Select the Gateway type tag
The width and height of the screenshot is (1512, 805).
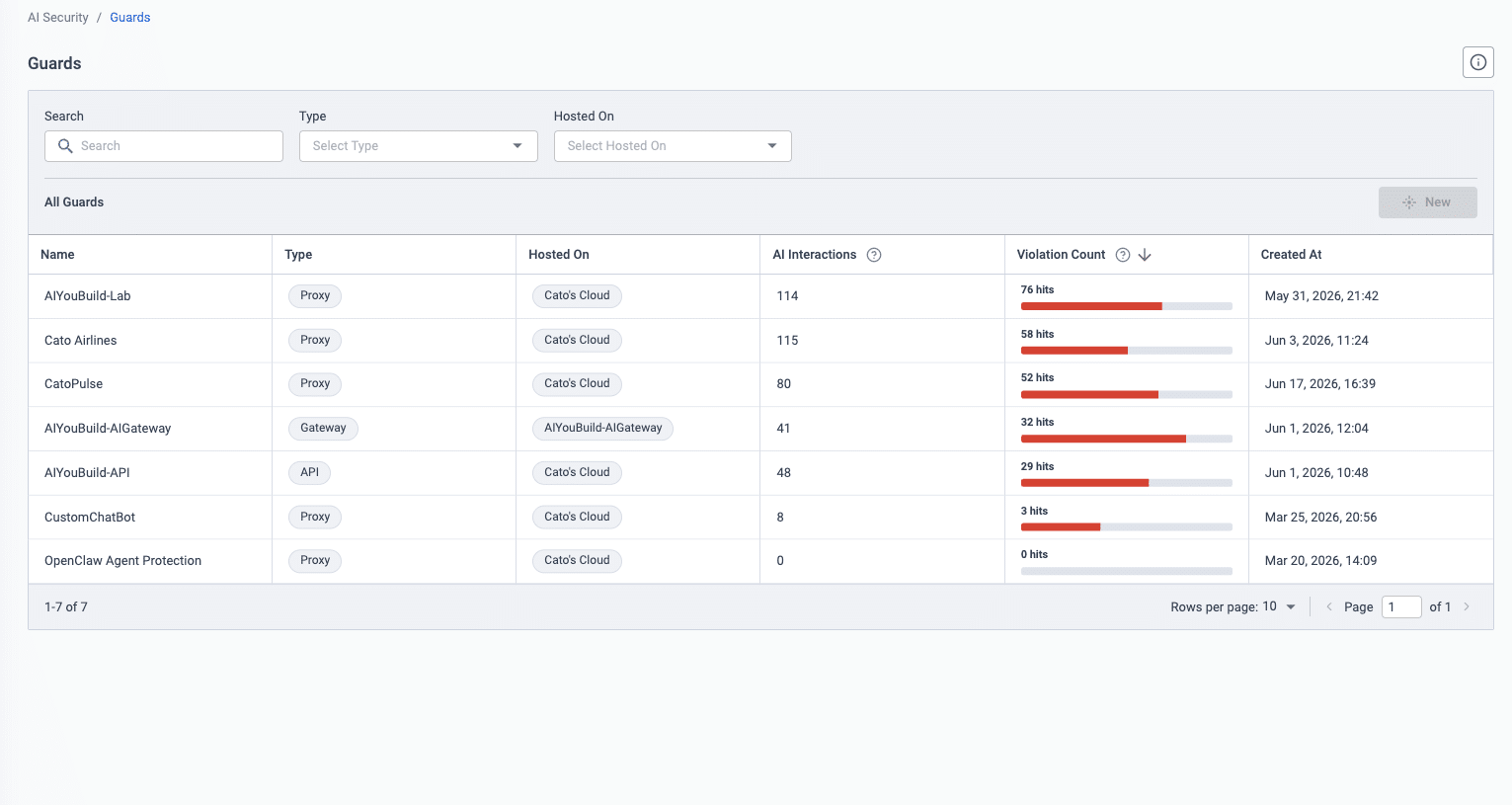click(x=324, y=428)
